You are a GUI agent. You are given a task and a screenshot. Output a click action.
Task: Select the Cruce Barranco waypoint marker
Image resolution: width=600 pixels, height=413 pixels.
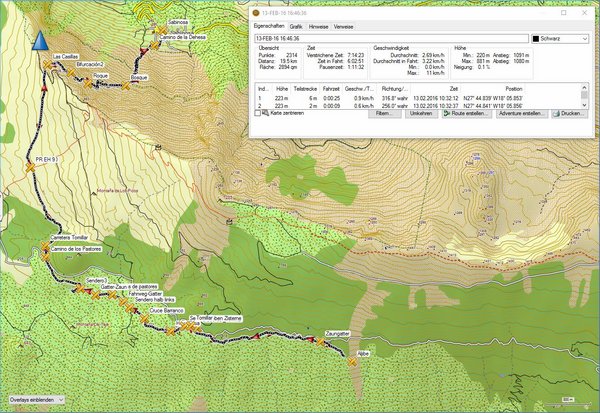click(146, 318)
